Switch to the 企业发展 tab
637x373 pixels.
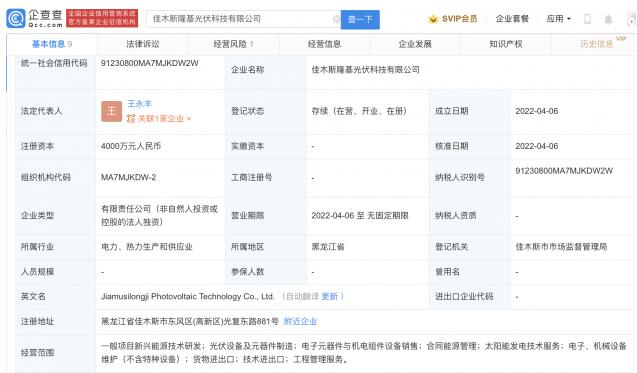(x=415, y=44)
